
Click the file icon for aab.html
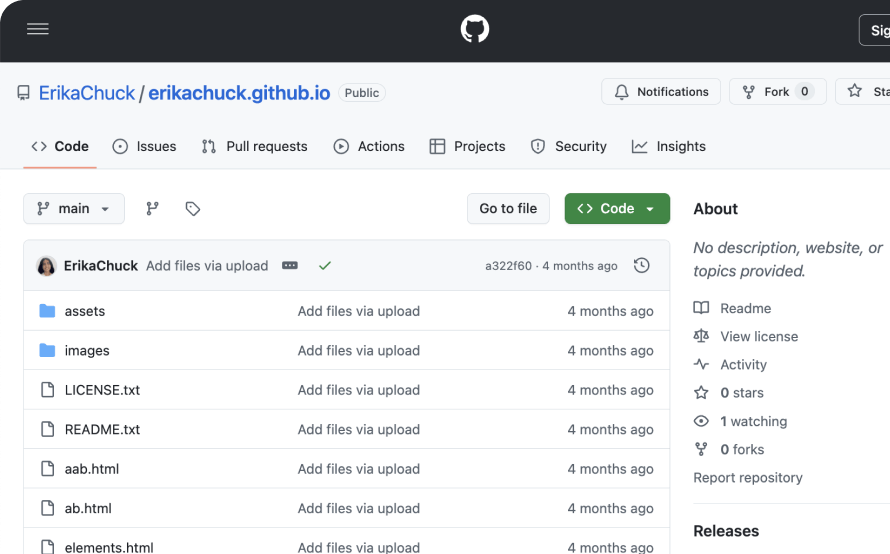[x=48, y=469]
